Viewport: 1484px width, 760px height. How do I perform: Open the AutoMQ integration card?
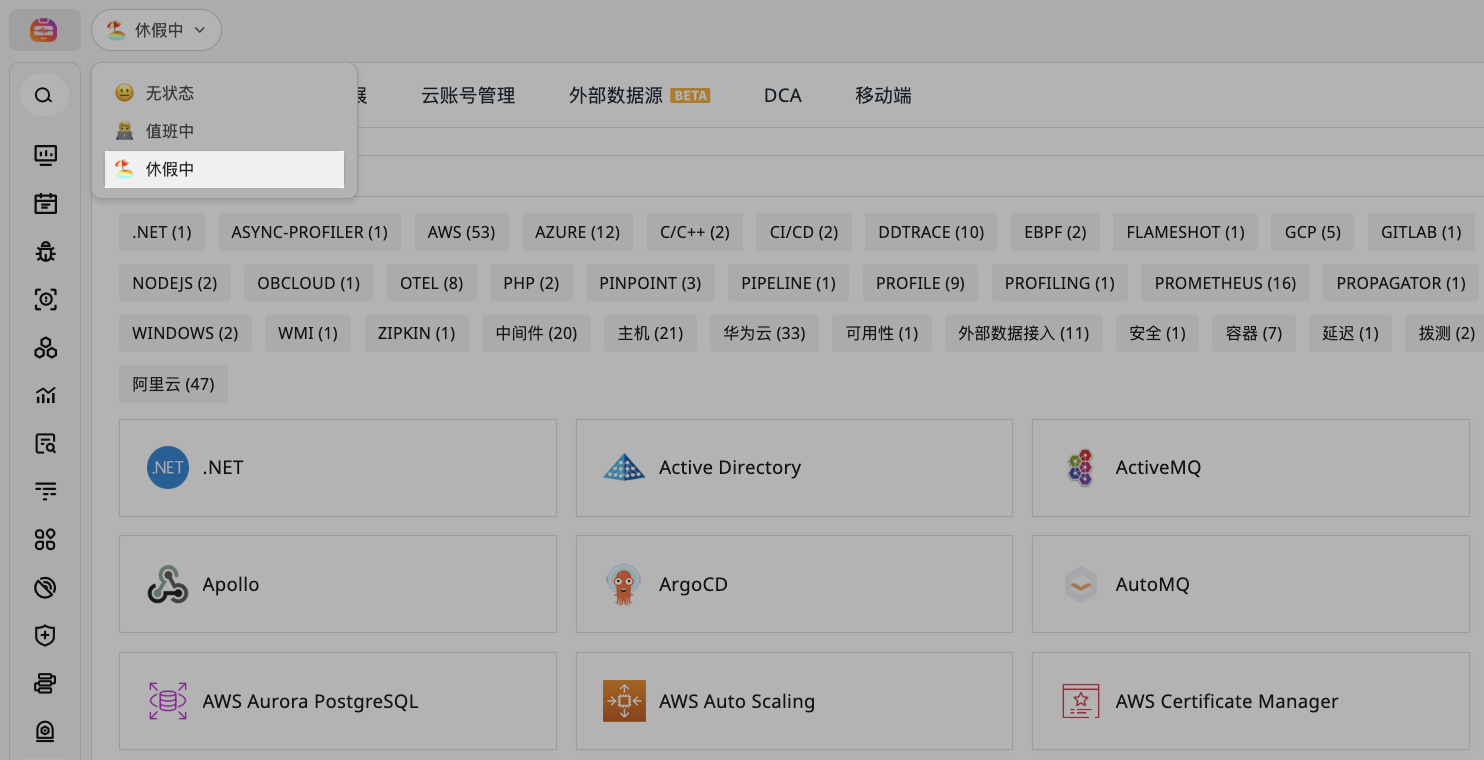pos(1251,584)
